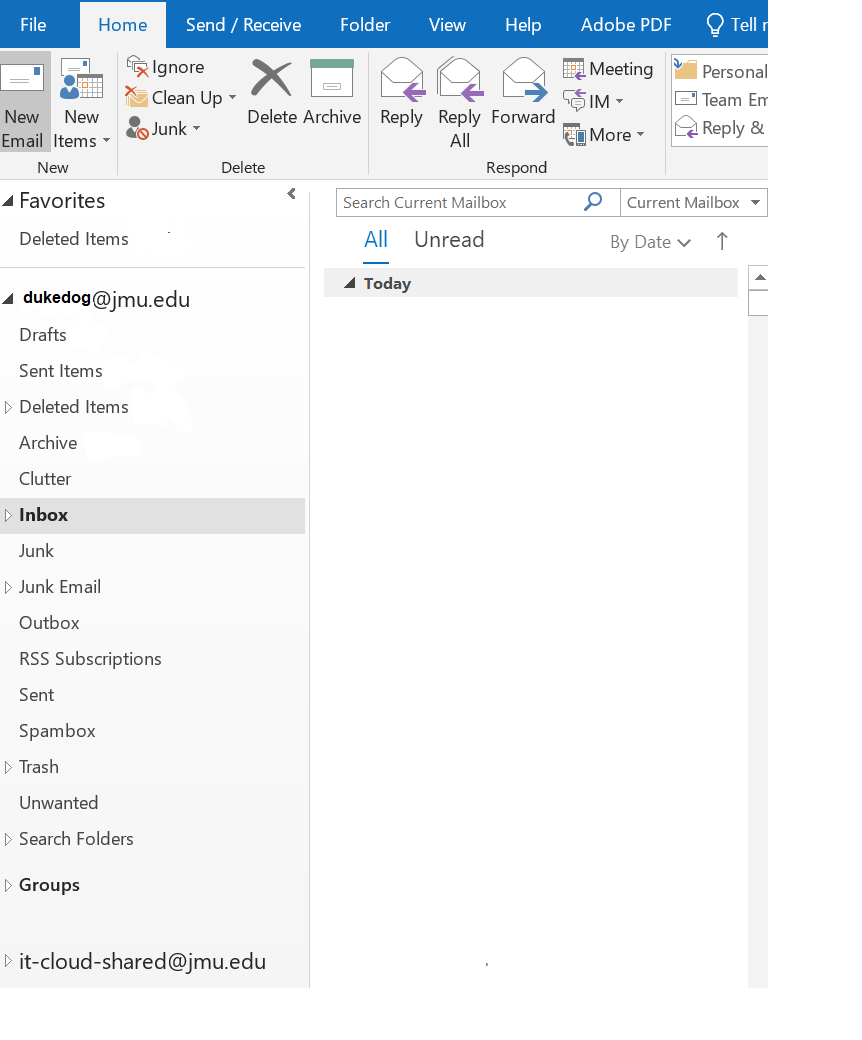Collapse the dukedog@jmu.edu account
862x1040 pixels.
point(8,299)
